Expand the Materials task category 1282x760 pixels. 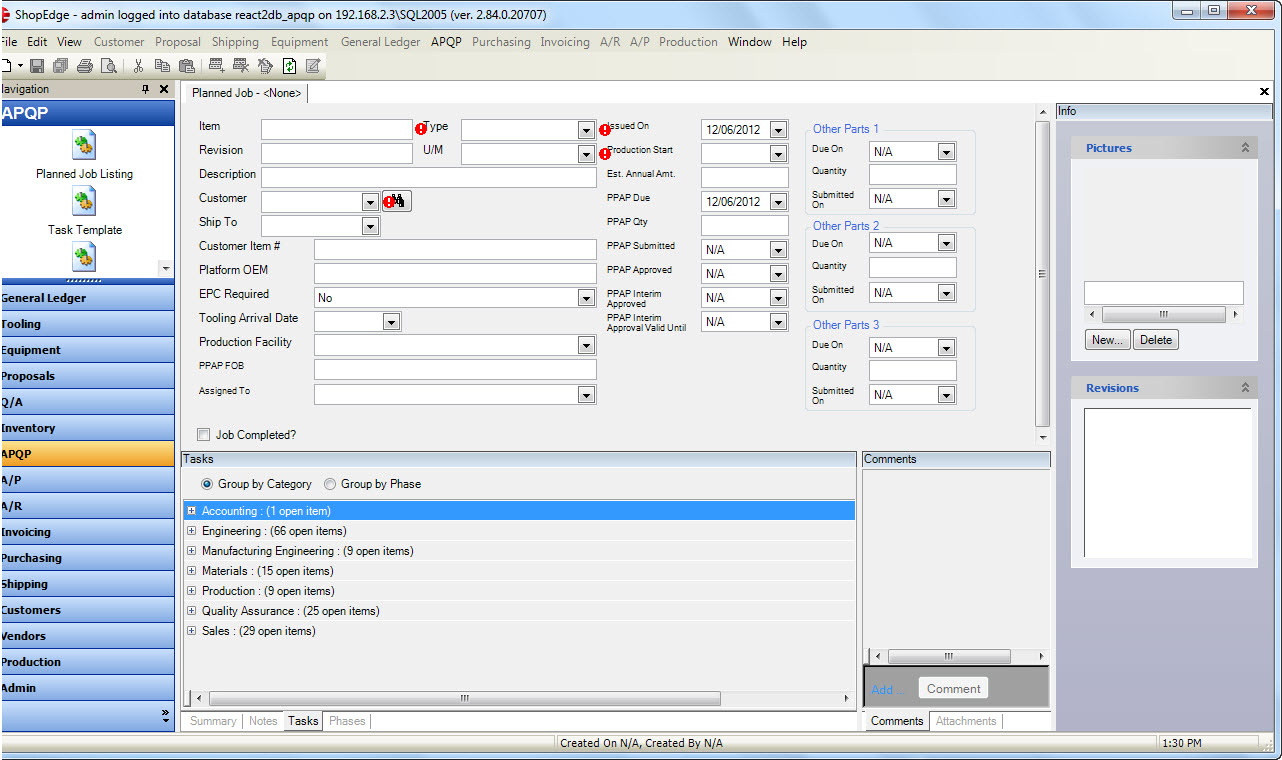point(192,571)
